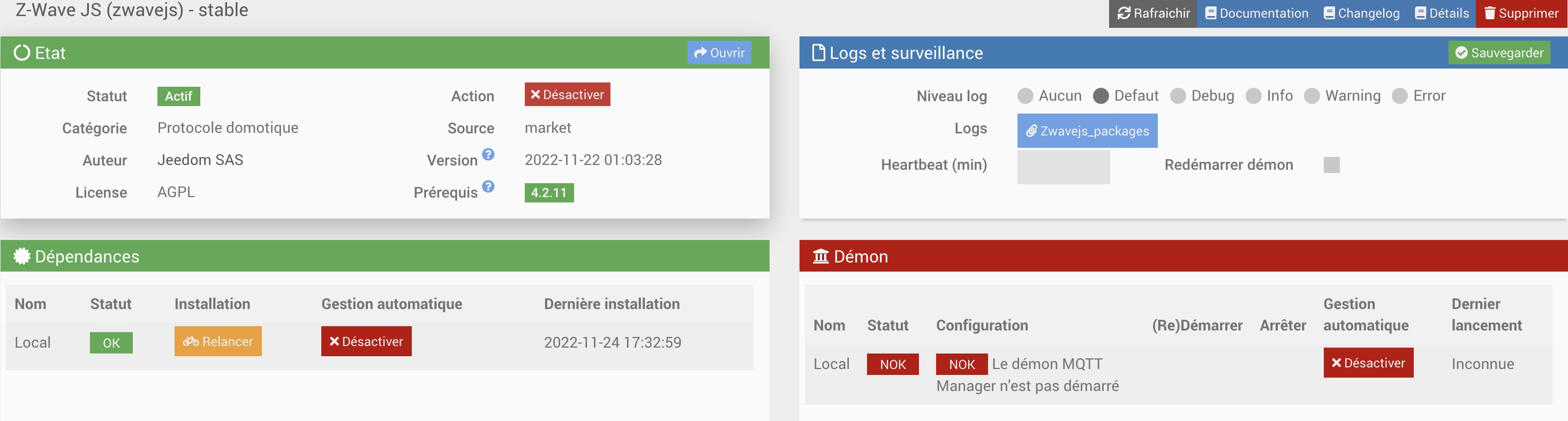This screenshot has height=421, width=1568.
Task: Relancer the dependencies installation
Action: point(218,342)
